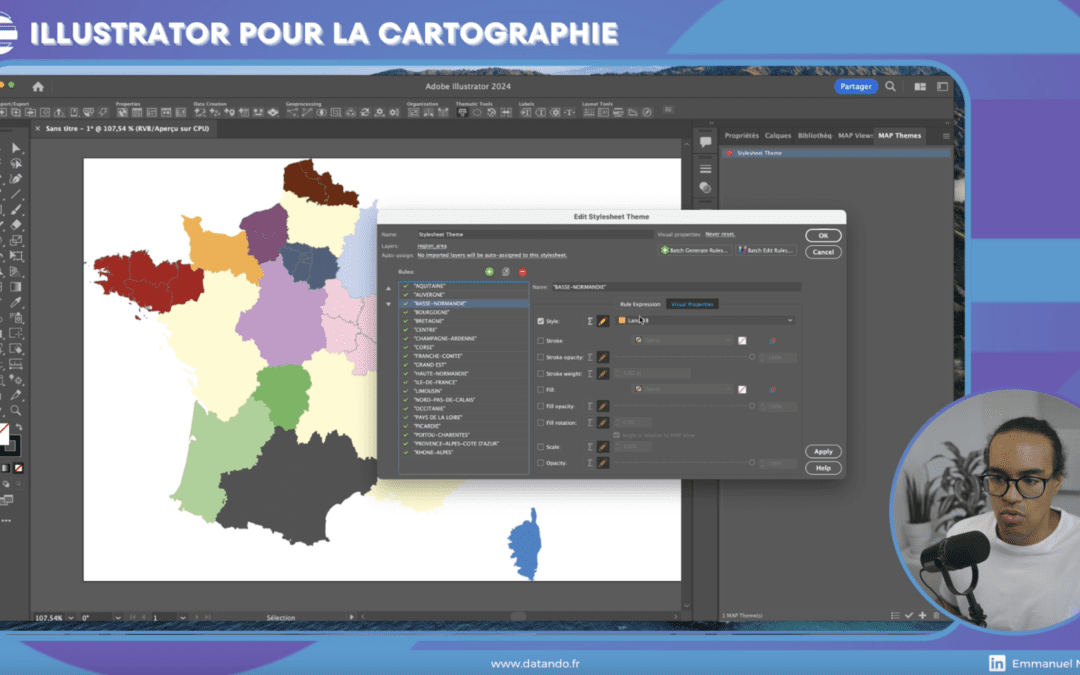Switch to the Rule Expression tab
1080x675 pixels.
click(x=639, y=304)
